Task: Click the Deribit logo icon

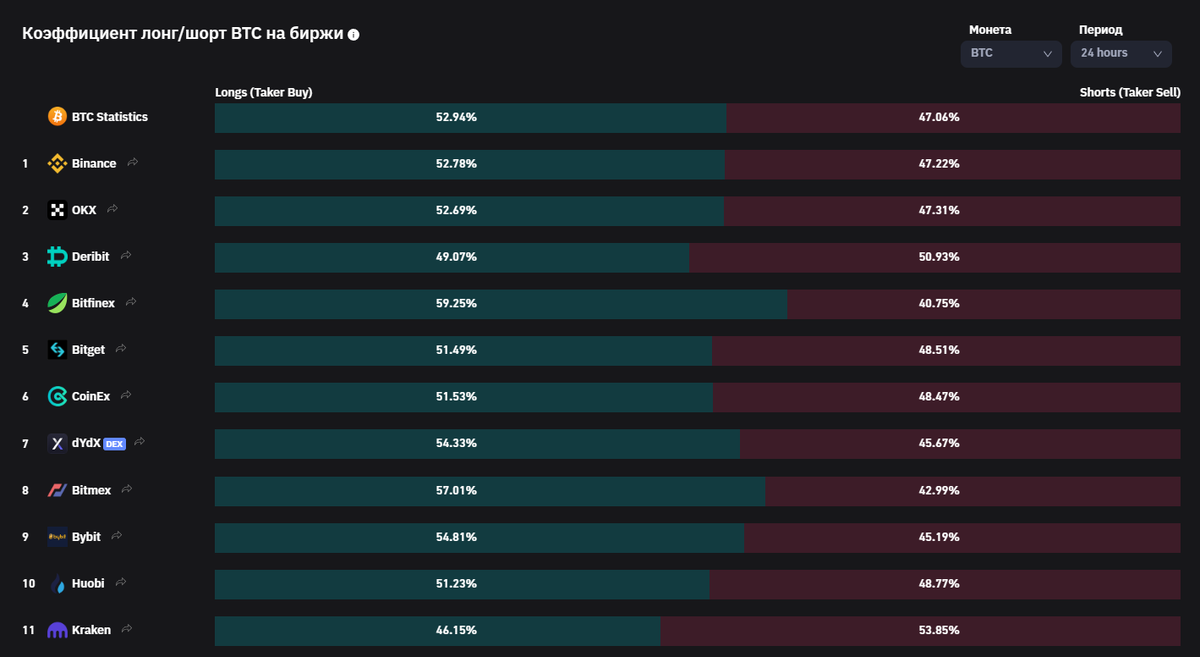Action: (x=57, y=257)
